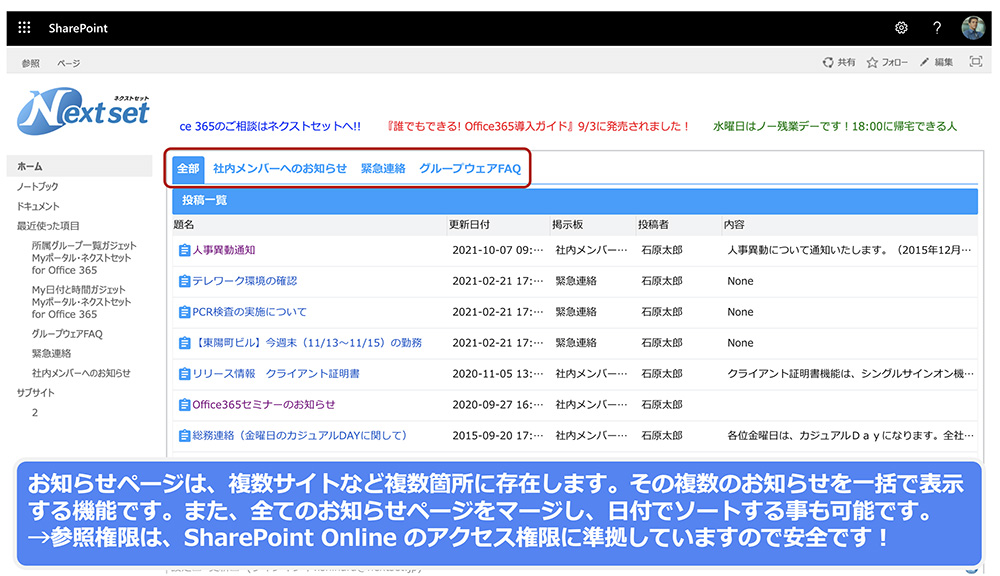Click the blue ticker text about Office 365 consultation
This screenshot has height=576, width=1000.
pyautogui.click(x=270, y=126)
